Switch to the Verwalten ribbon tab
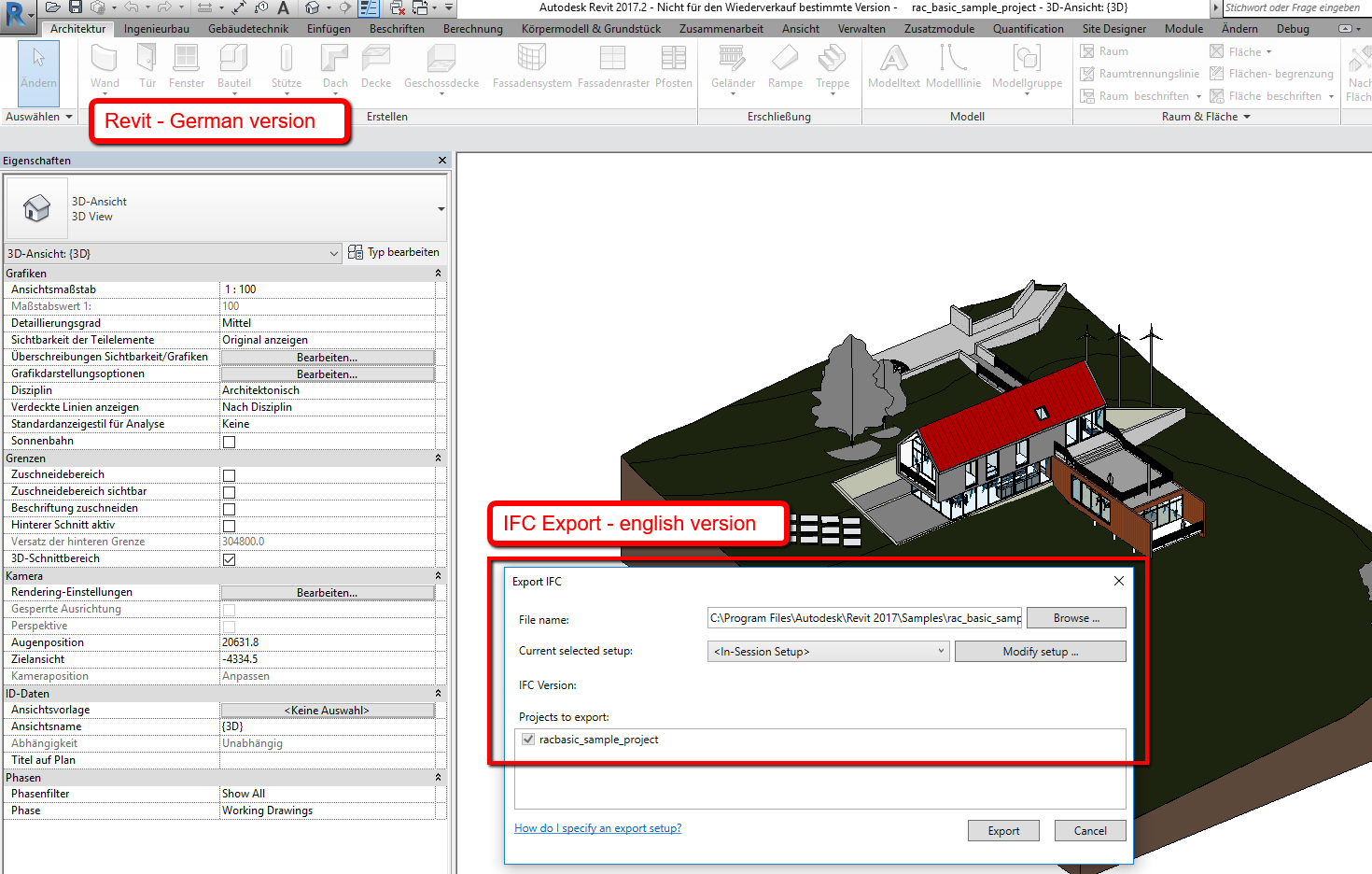This screenshot has height=874, width=1372. coord(861,29)
